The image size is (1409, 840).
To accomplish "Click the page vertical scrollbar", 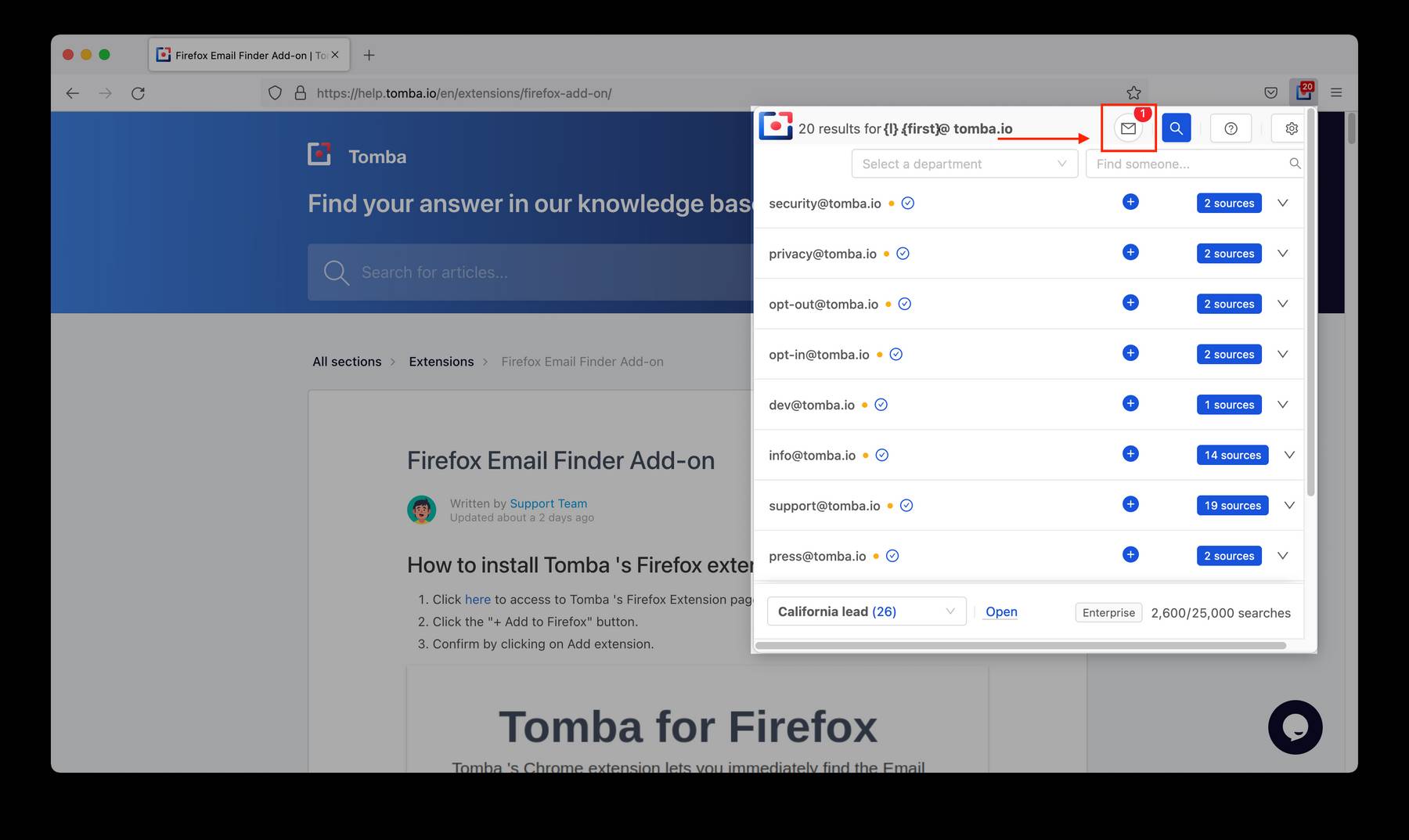I will (1352, 128).
